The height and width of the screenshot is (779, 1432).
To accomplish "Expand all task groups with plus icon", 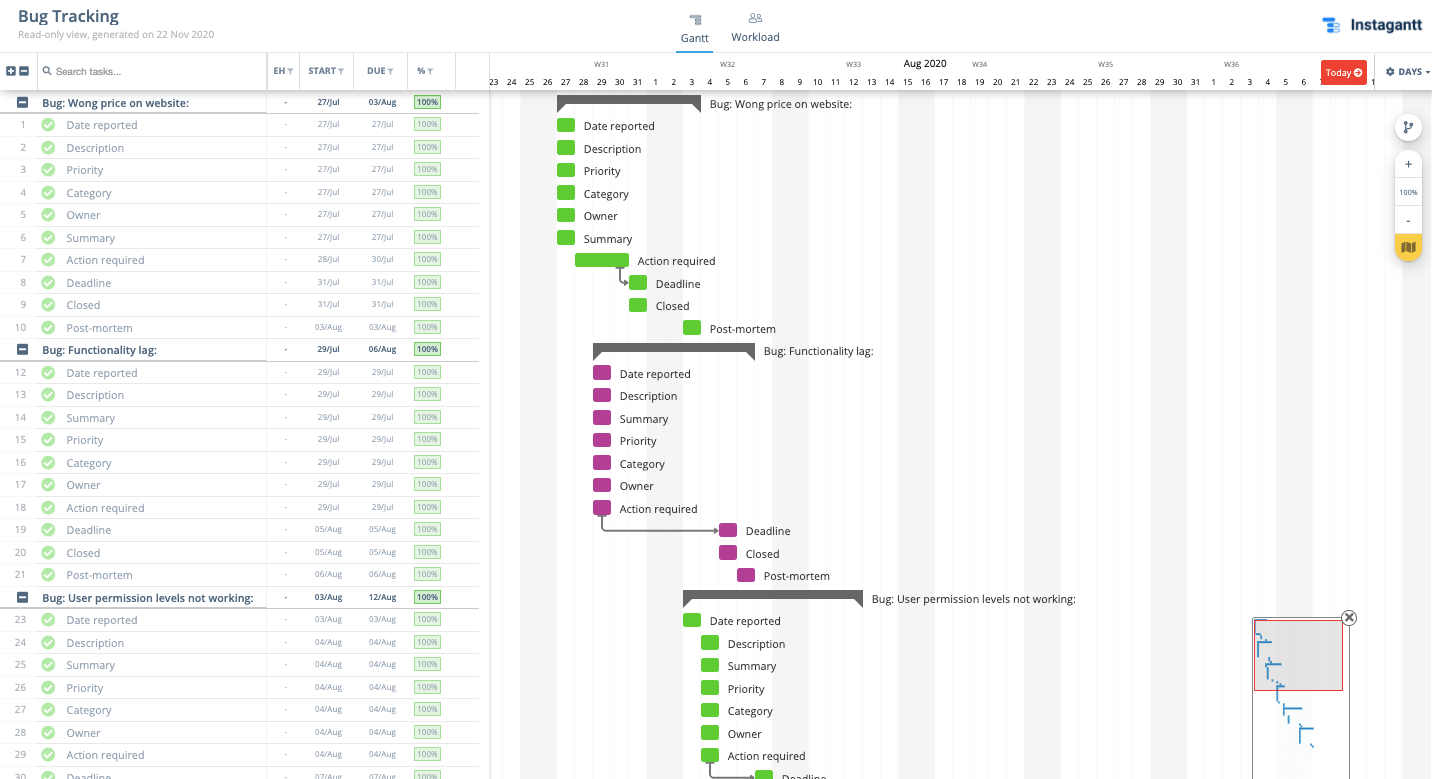I will click(11, 71).
